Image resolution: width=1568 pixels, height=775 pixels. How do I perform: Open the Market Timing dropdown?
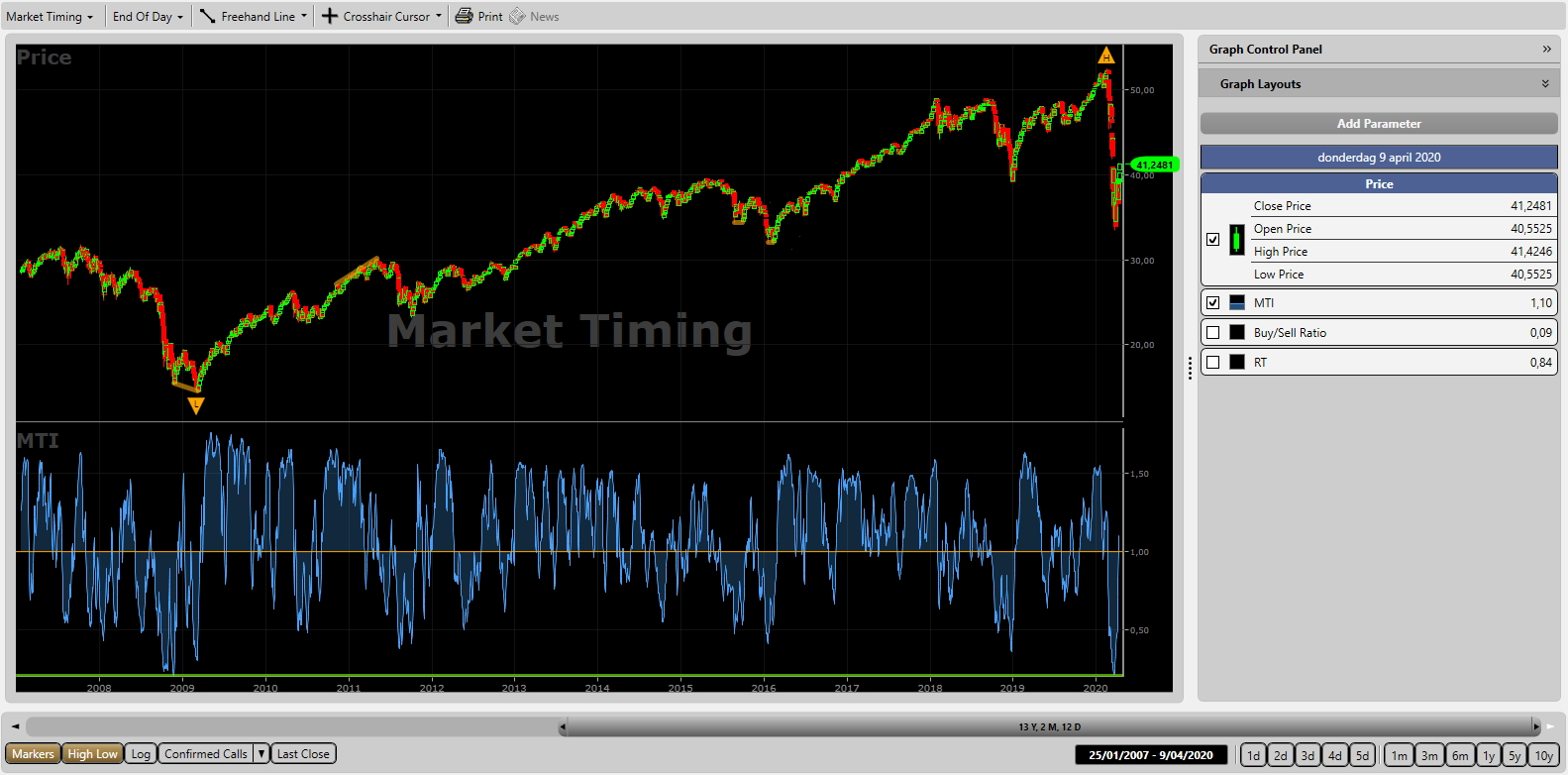pyautogui.click(x=50, y=16)
